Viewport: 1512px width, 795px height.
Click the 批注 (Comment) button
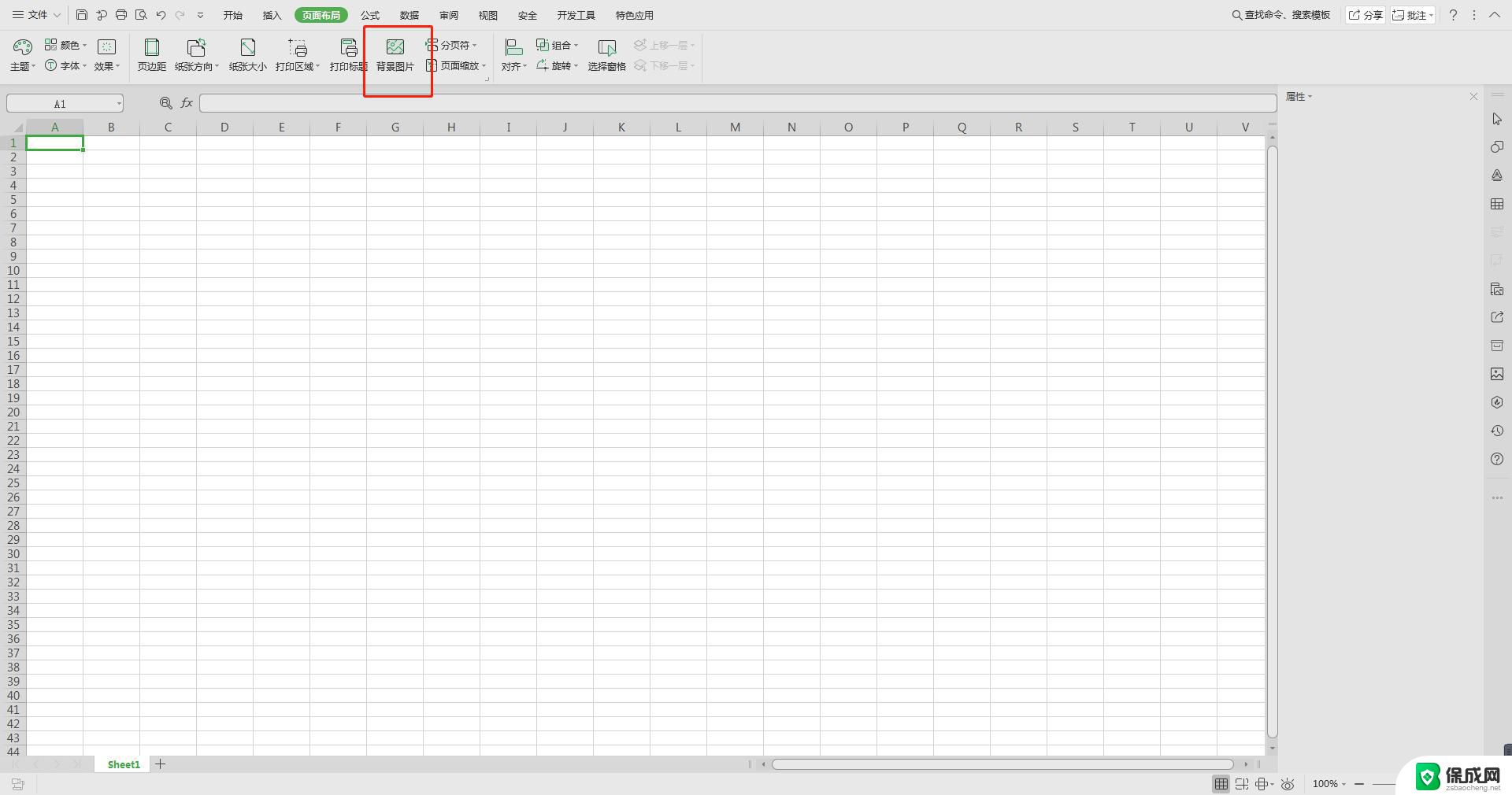[1413, 15]
